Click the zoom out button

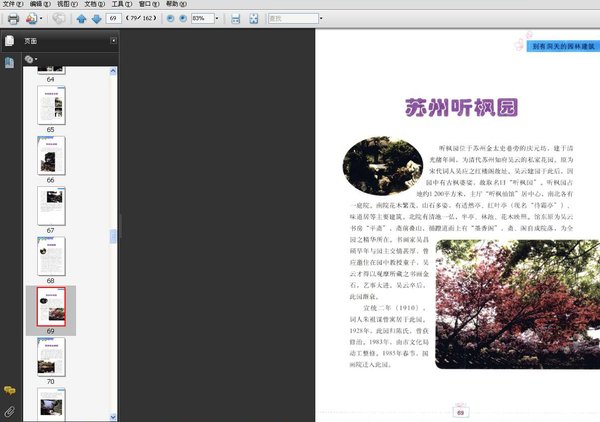coord(170,18)
